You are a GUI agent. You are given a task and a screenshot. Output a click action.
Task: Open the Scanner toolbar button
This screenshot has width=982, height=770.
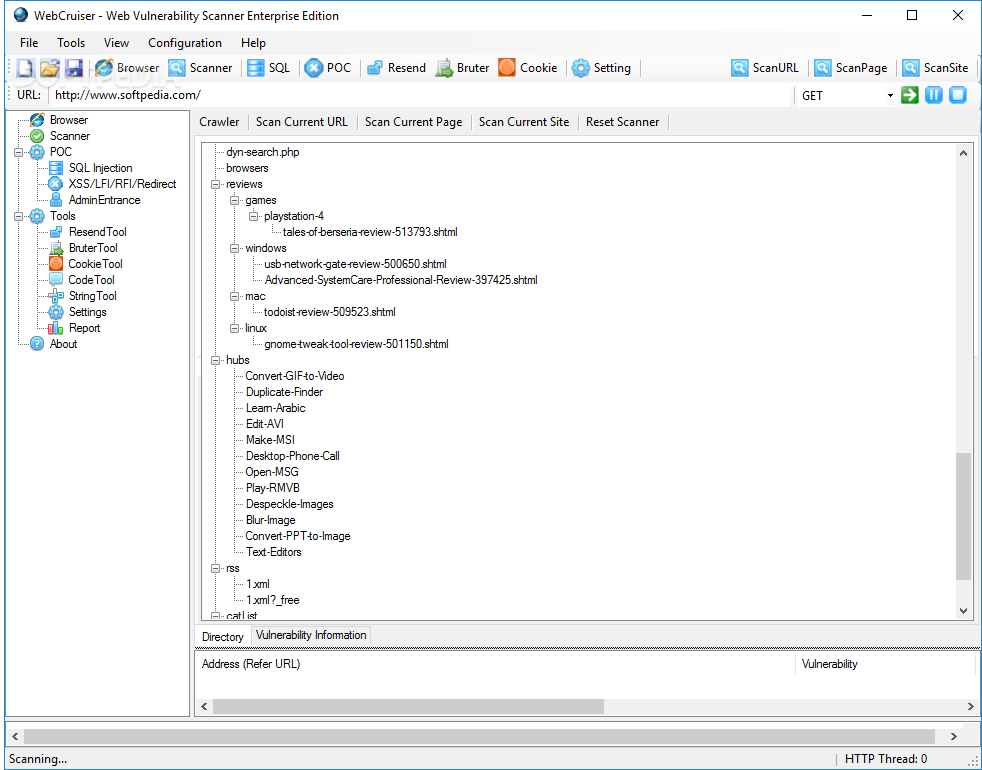[200, 68]
